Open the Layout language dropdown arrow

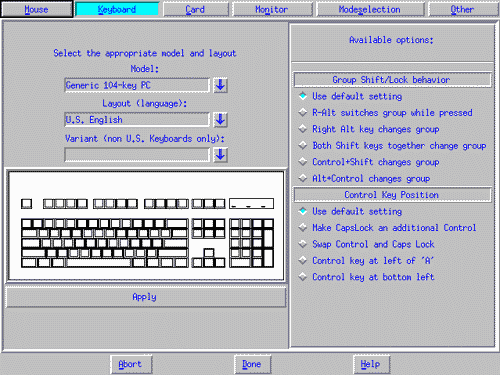tap(220, 120)
